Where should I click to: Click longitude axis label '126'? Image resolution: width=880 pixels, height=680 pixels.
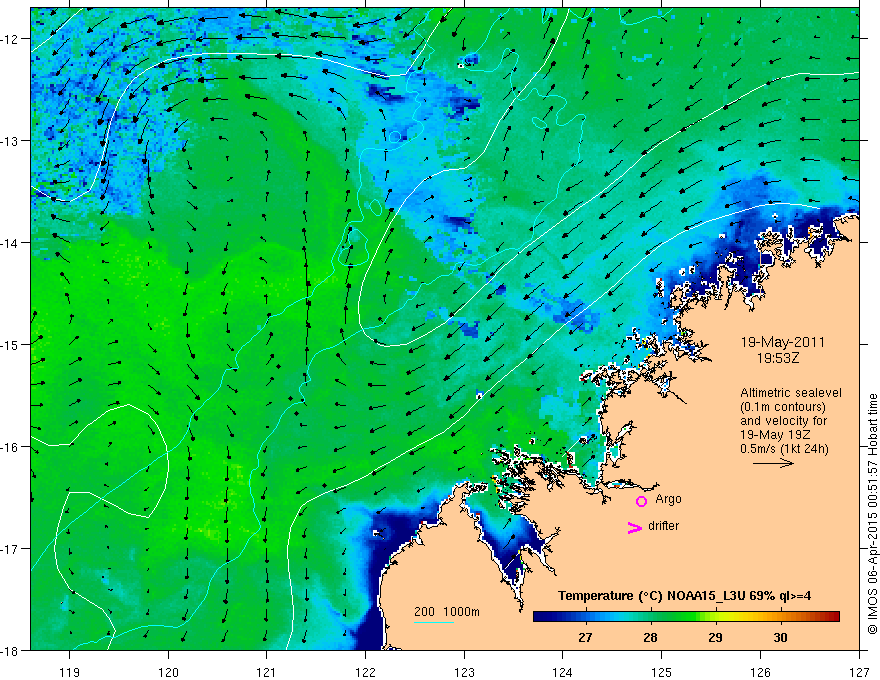coord(760,672)
